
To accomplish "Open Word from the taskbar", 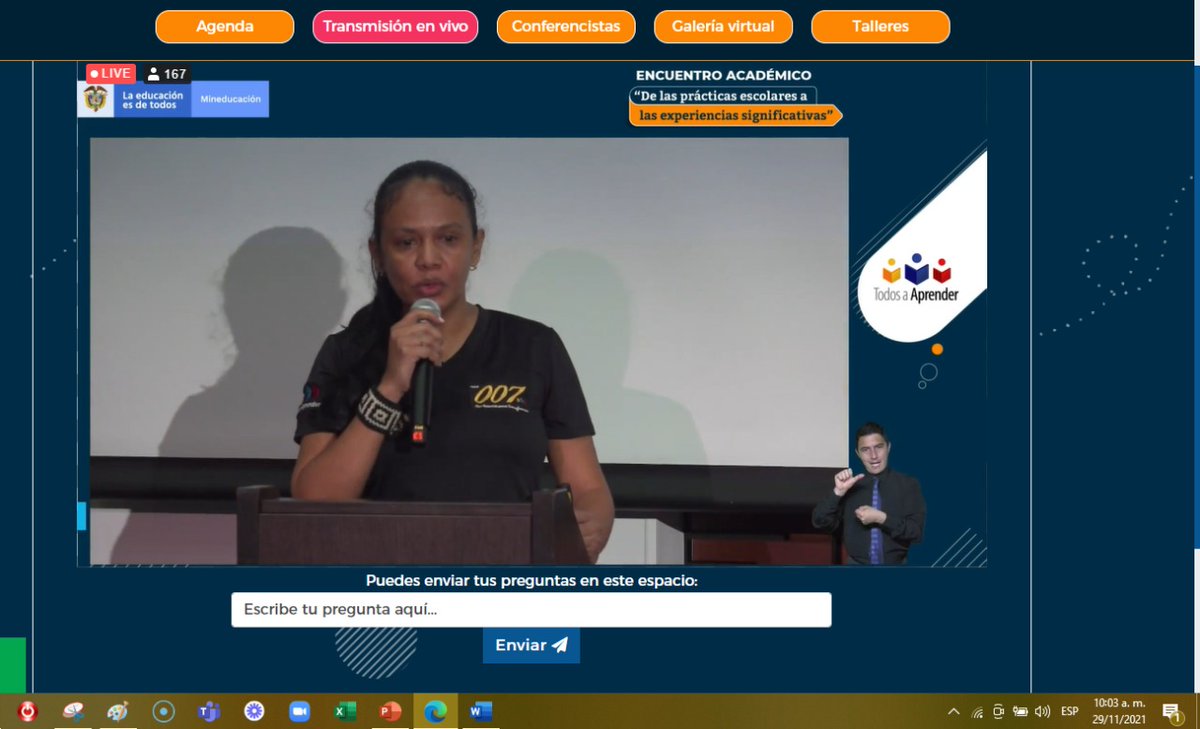I will click(481, 711).
